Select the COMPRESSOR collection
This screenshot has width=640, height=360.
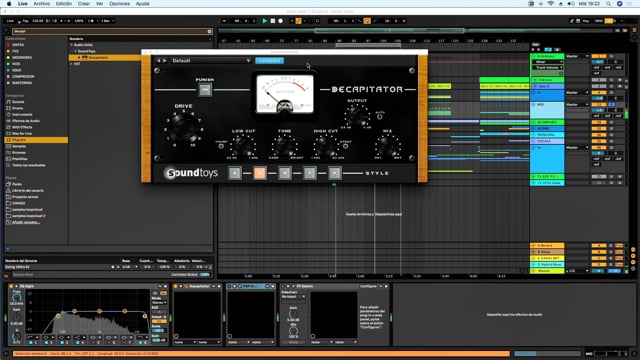click(x=23, y=76)
